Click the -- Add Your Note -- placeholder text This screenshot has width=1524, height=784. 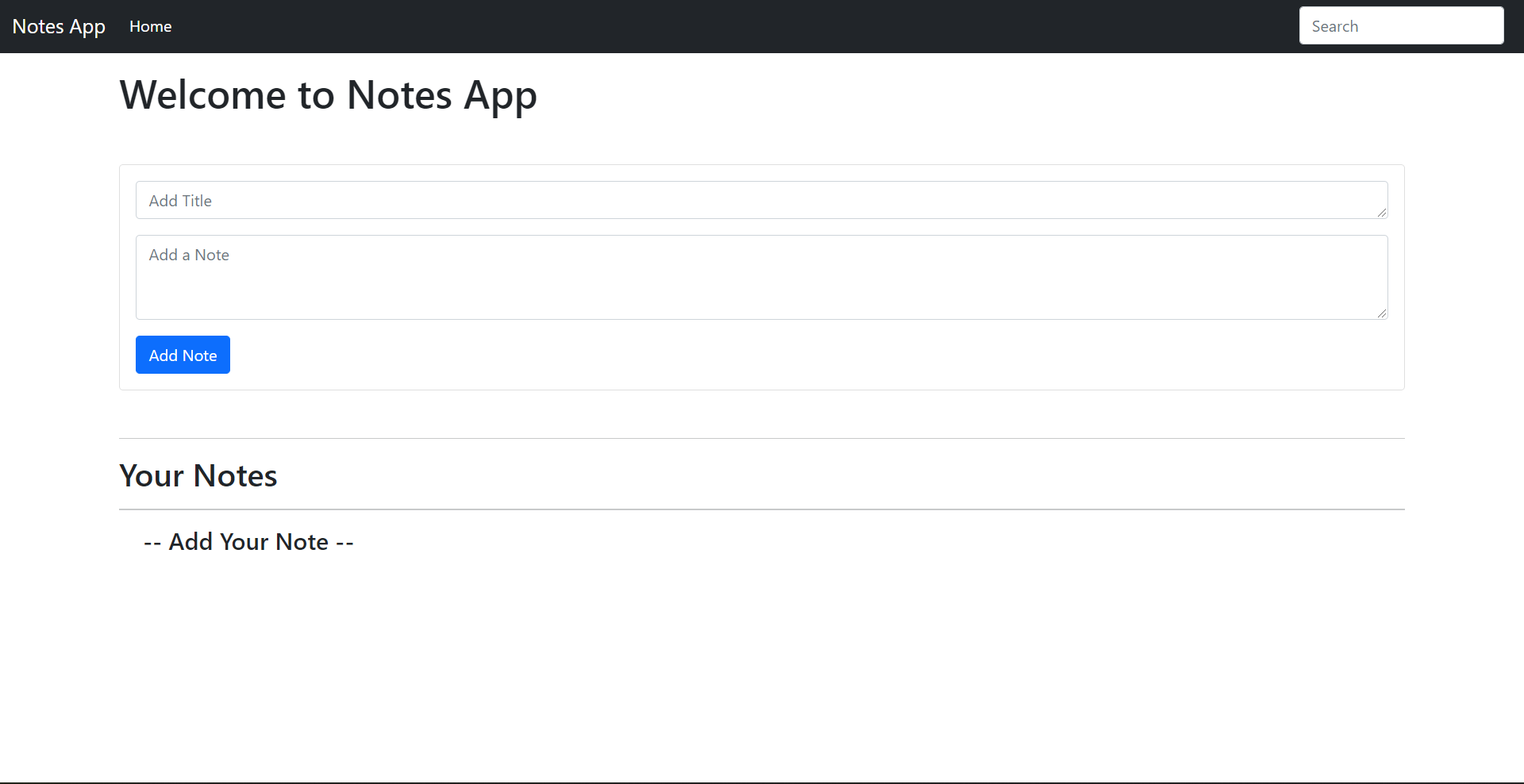coord(247,541)
